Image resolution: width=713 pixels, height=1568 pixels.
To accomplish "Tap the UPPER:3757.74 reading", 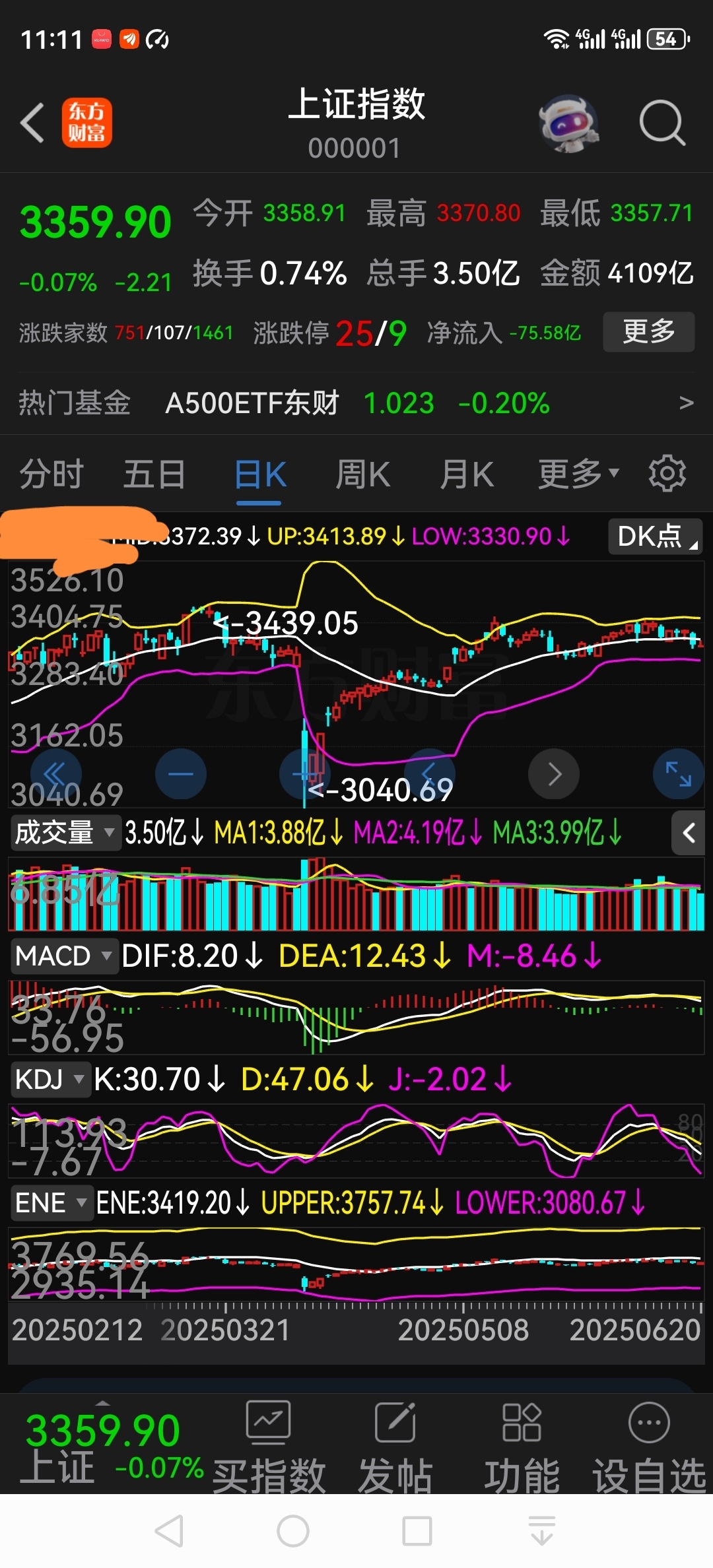I will pyautogui.click(x=351, y=1203).
